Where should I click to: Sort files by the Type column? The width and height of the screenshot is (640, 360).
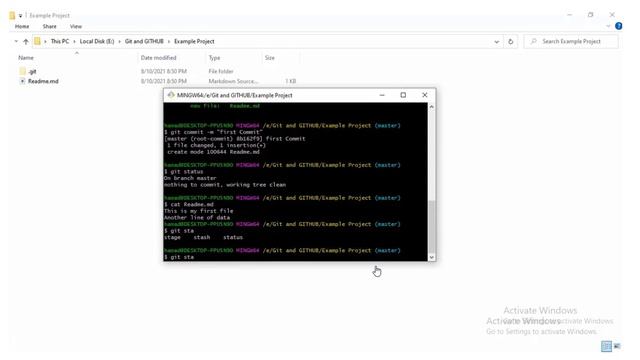pyautogui.click(x=214, y=58)
